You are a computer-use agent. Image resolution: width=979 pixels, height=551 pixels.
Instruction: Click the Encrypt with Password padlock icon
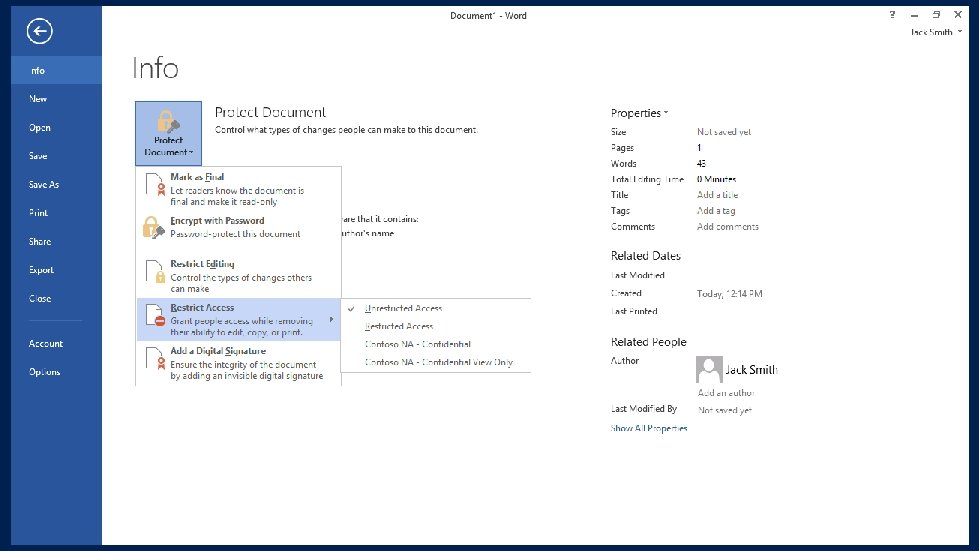154,227
